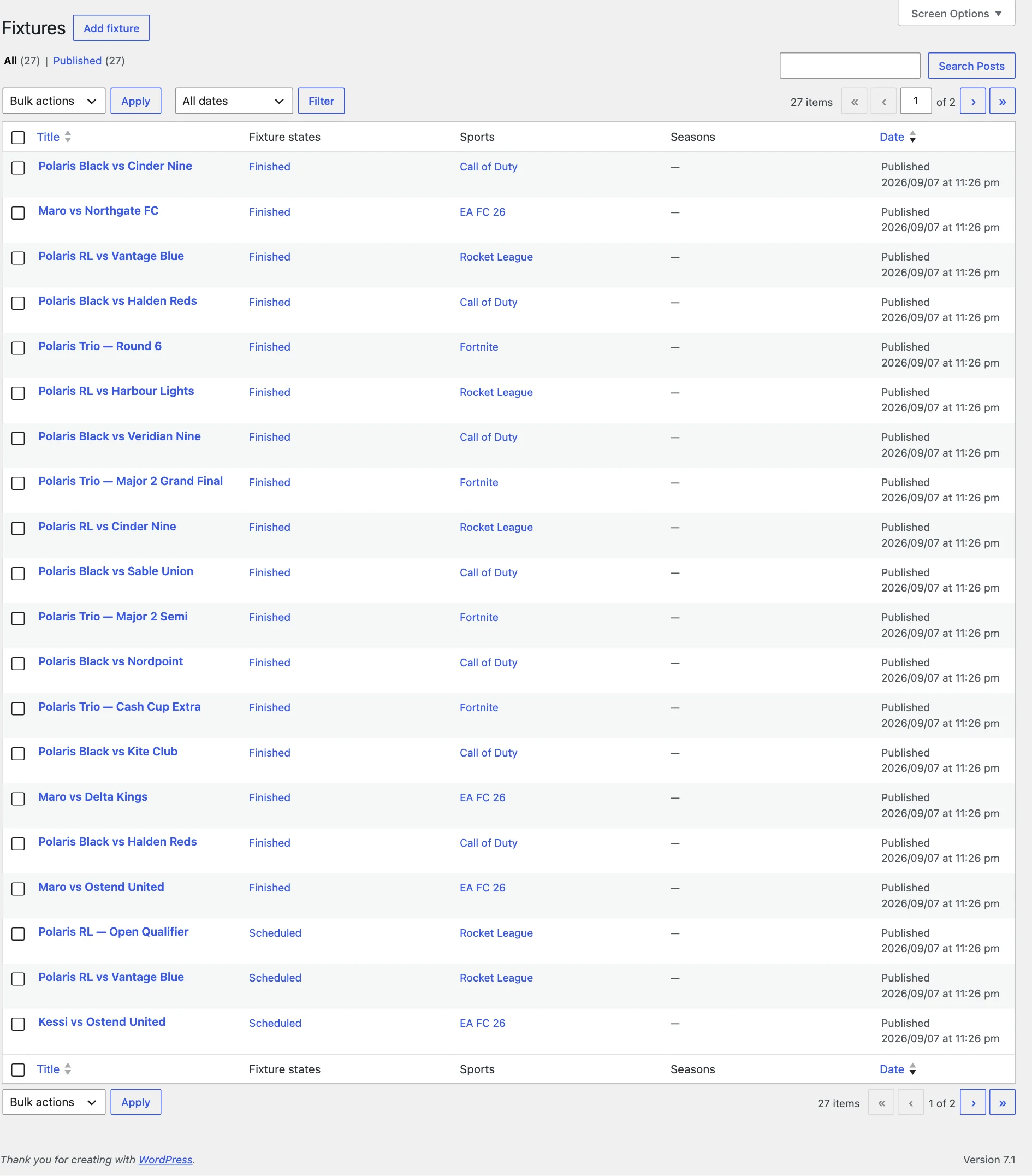Screen dimensions: 1032x1176
Task: Open Polaris Black vs Veridian Nine fixture
Action: click(120, 436)
